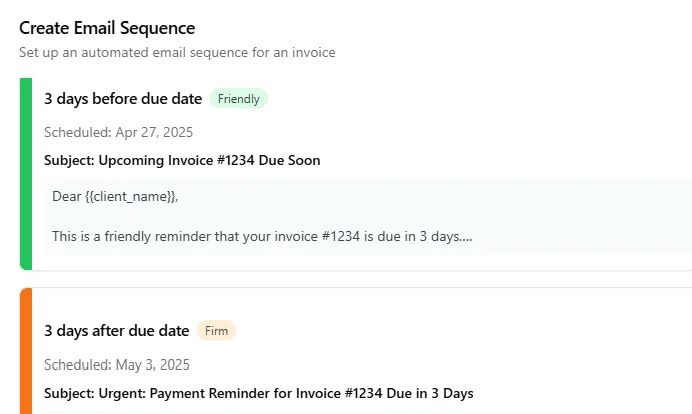Click the green accent bar on the first email card
The image size is (692, 414).
[26, 174]
